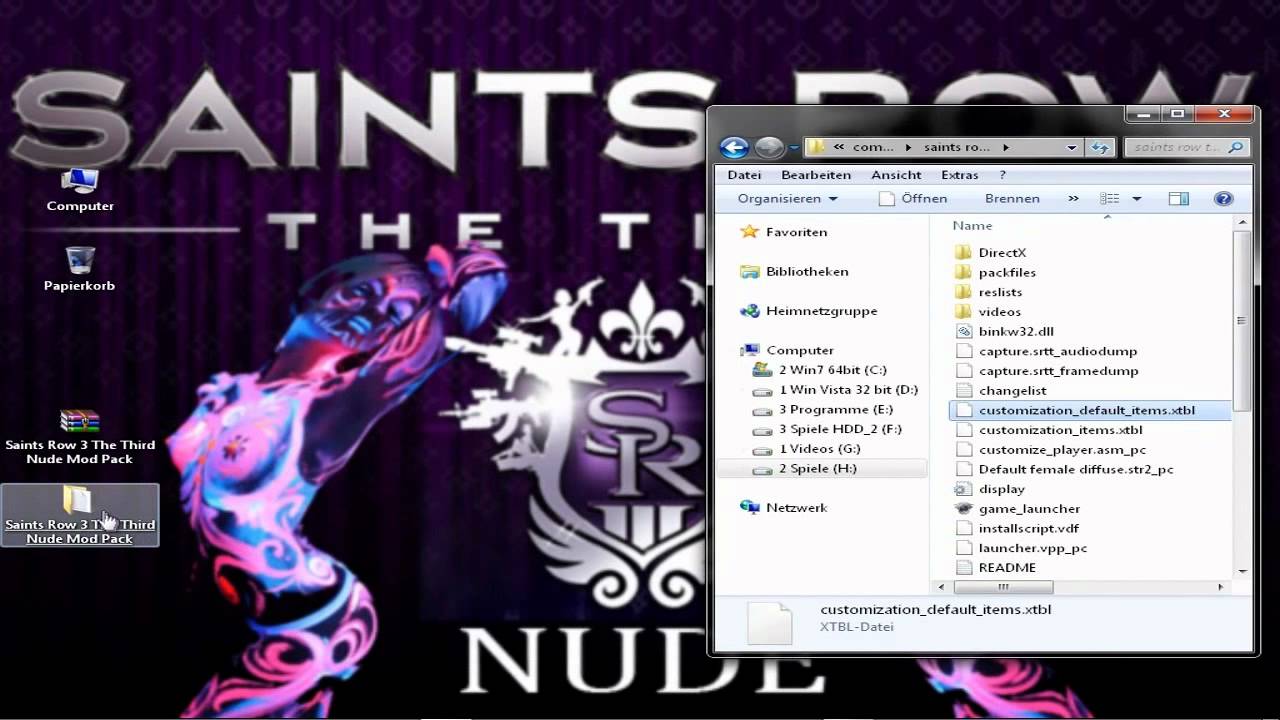The width and height of the screenshot is (1280, 720).
Task: Click the Heimnetzgruppe homegroup icon
Action: click(x=749, y=311)
